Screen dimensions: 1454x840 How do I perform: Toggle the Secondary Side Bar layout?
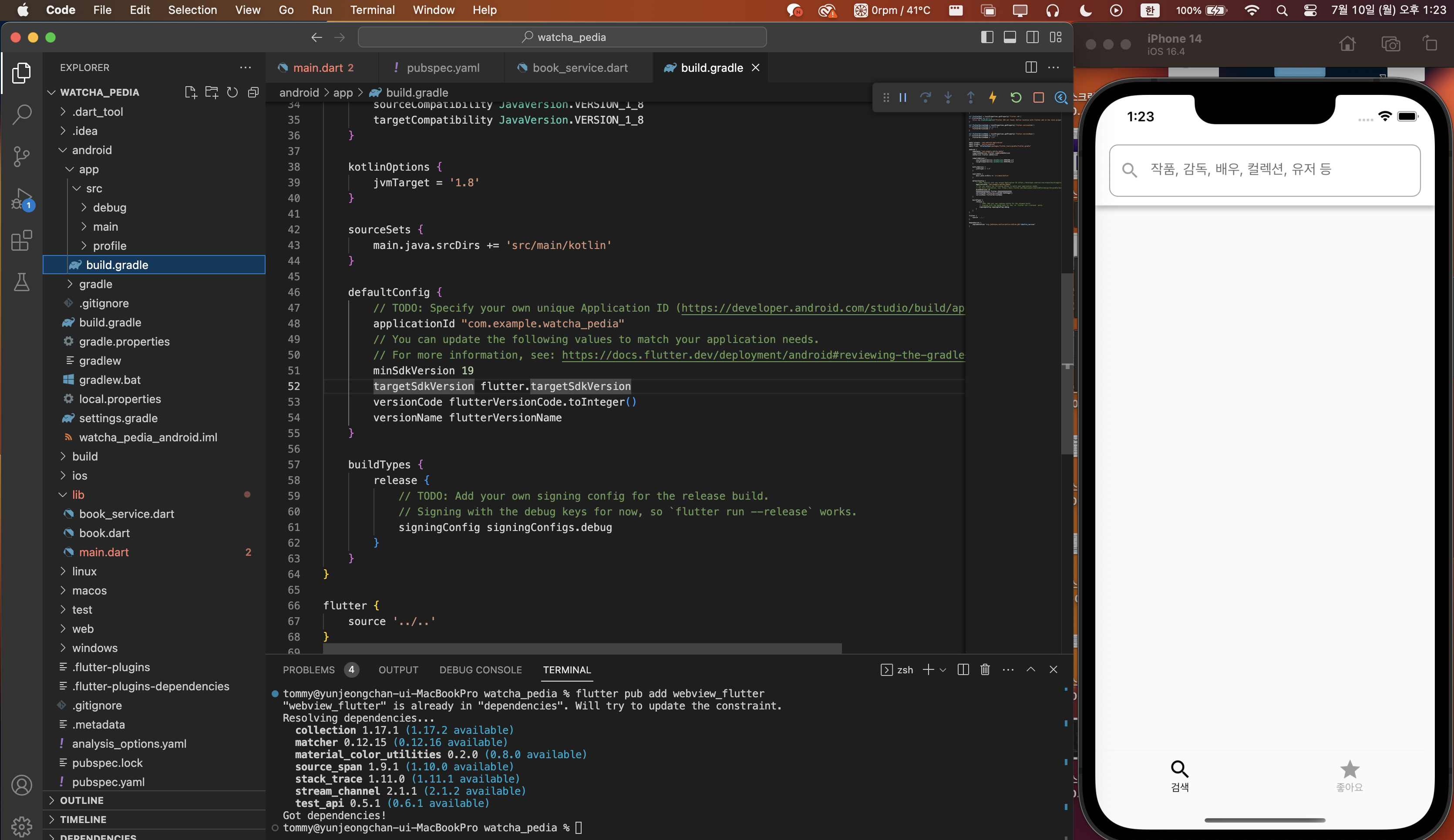(x=1033, y=37)
